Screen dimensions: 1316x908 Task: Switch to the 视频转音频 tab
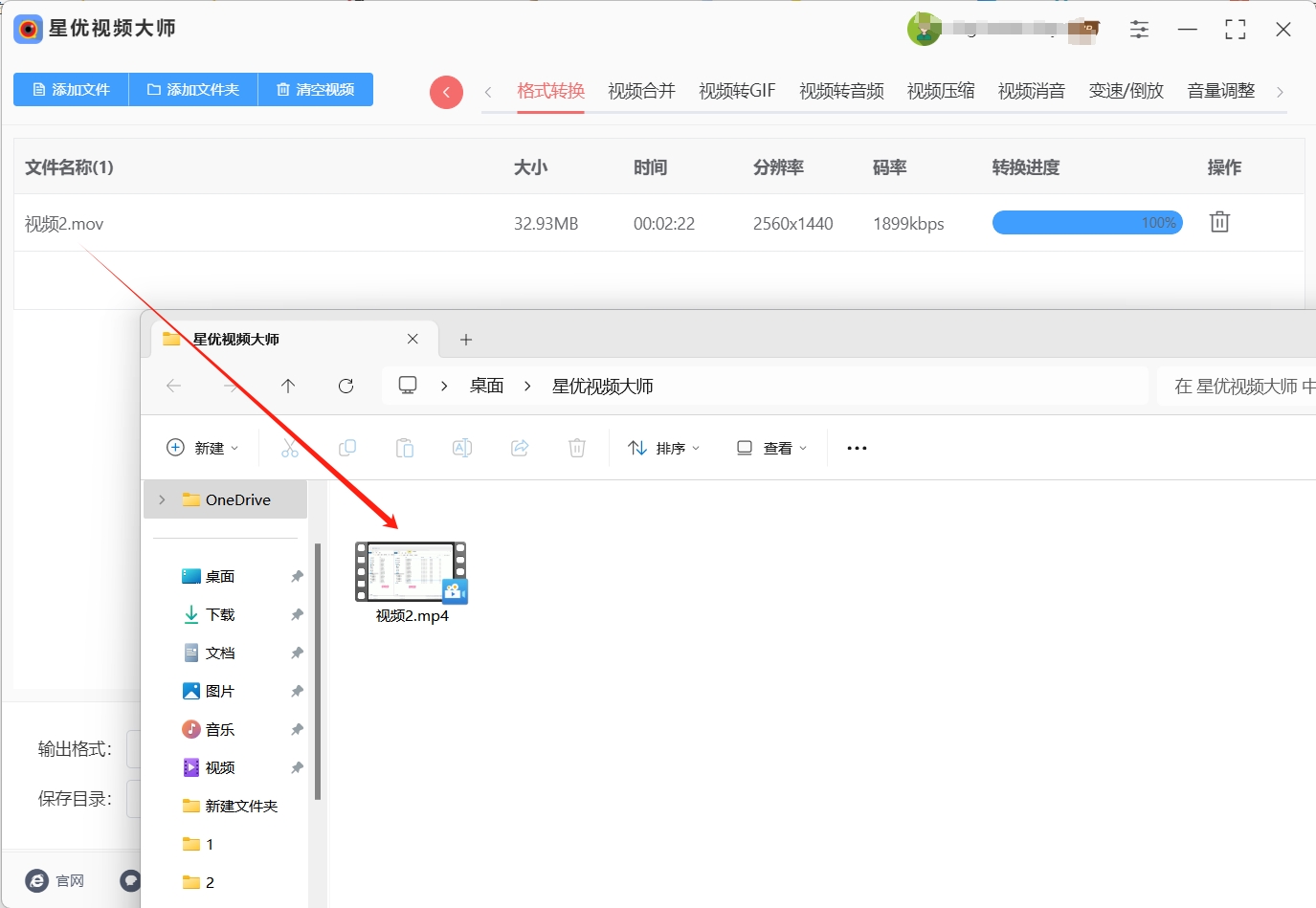[841, 91]
